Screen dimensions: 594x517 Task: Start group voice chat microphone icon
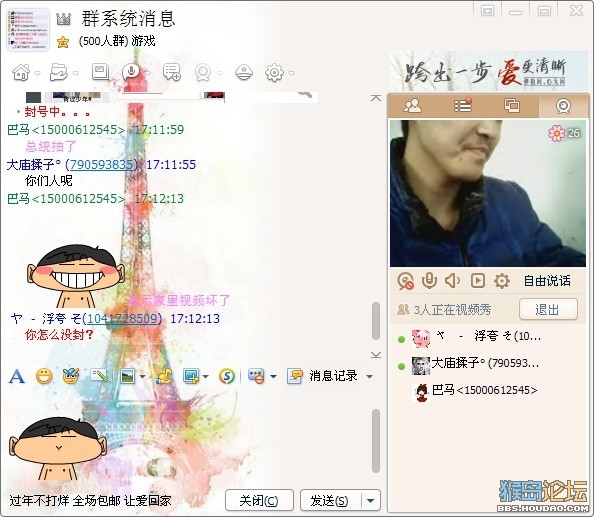click(x=131, y=72)
